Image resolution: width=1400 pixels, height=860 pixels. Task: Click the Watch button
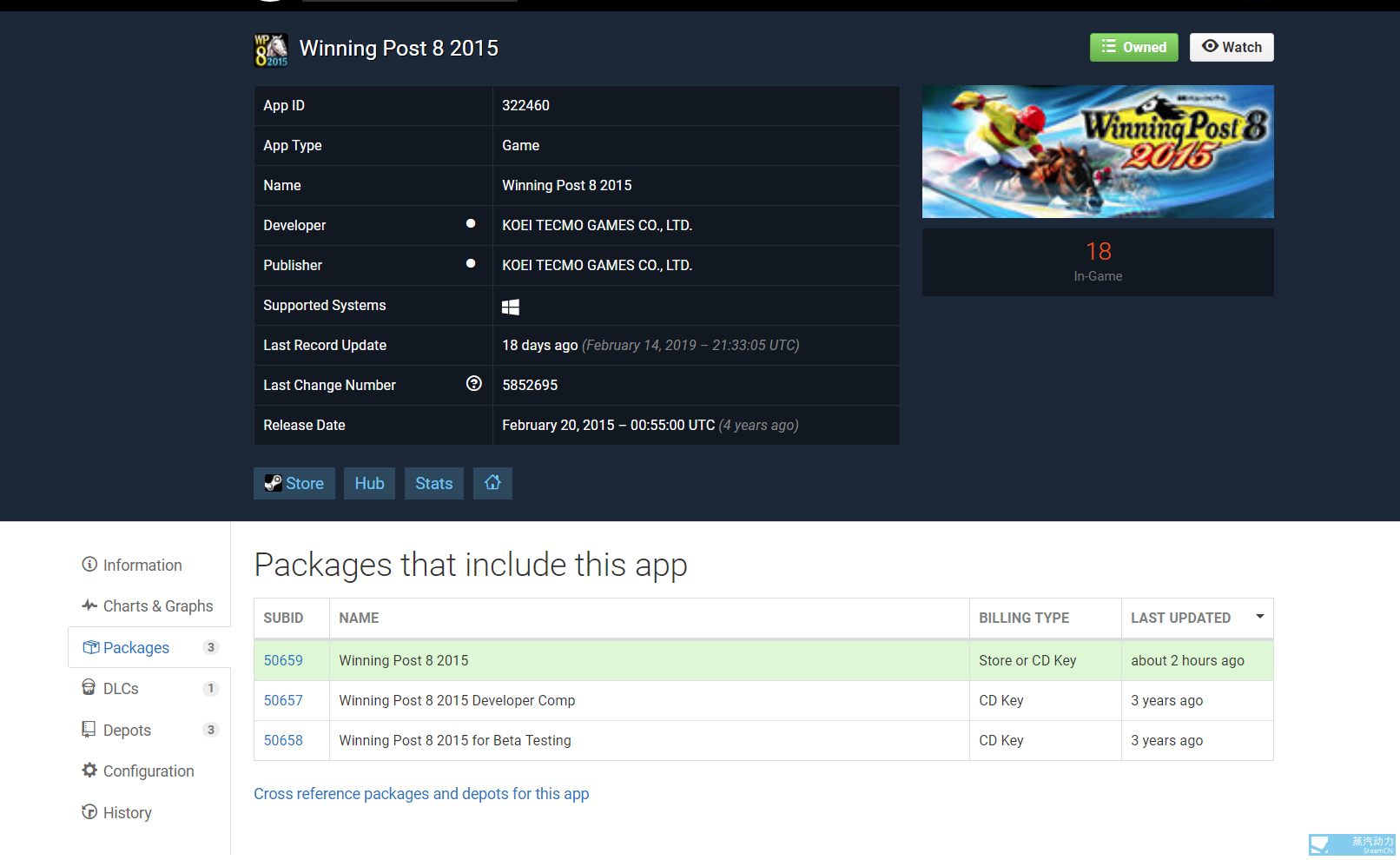(x=1232, y=47)
